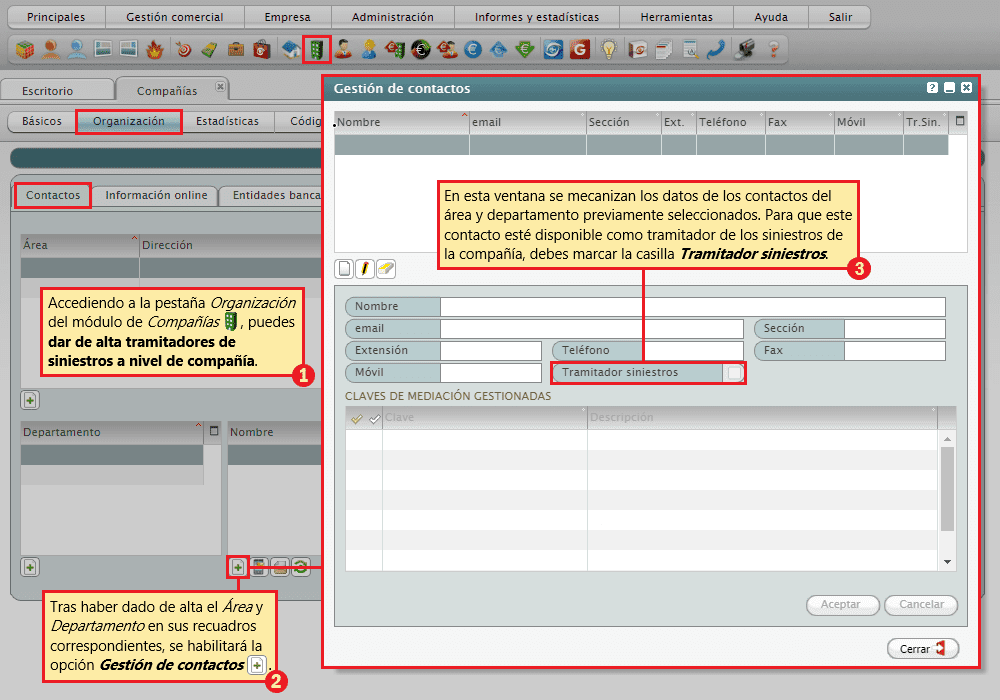
Task: Switch to the Escritorio tab
Action: point(47,91)
